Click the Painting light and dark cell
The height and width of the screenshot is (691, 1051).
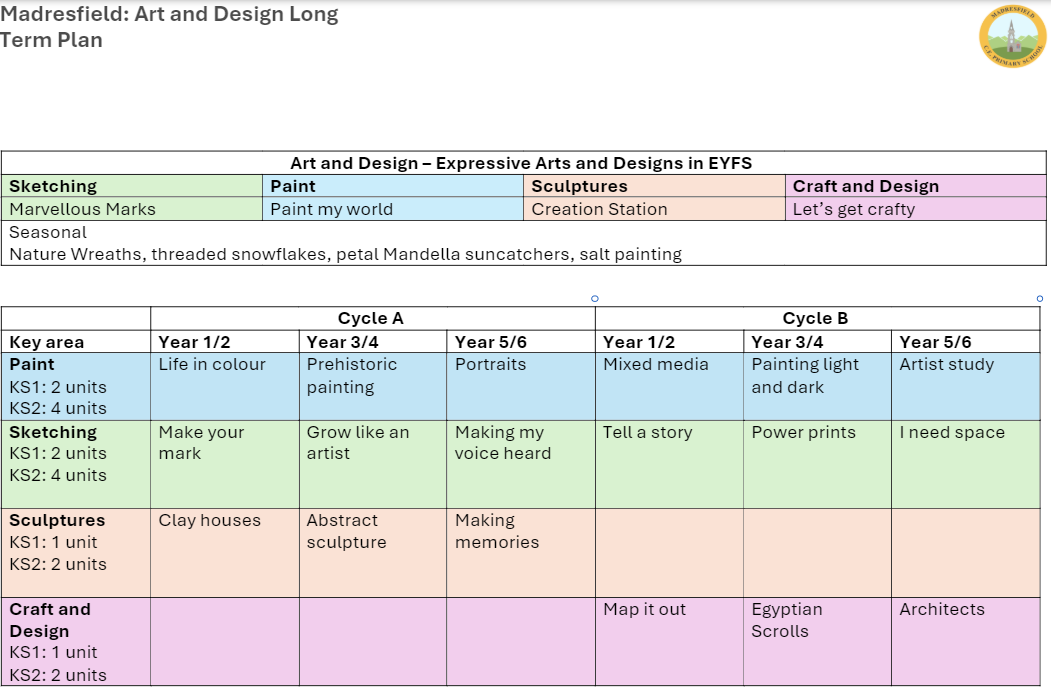click(805, 376)
